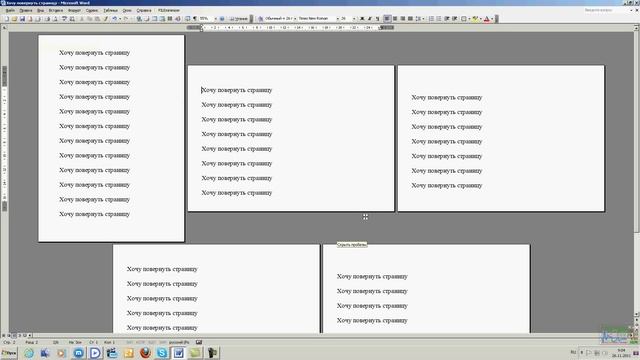Click the Print Preview toolbar icon
The width and height of the screenshot is (640, 360).
(x=55, y=19)
